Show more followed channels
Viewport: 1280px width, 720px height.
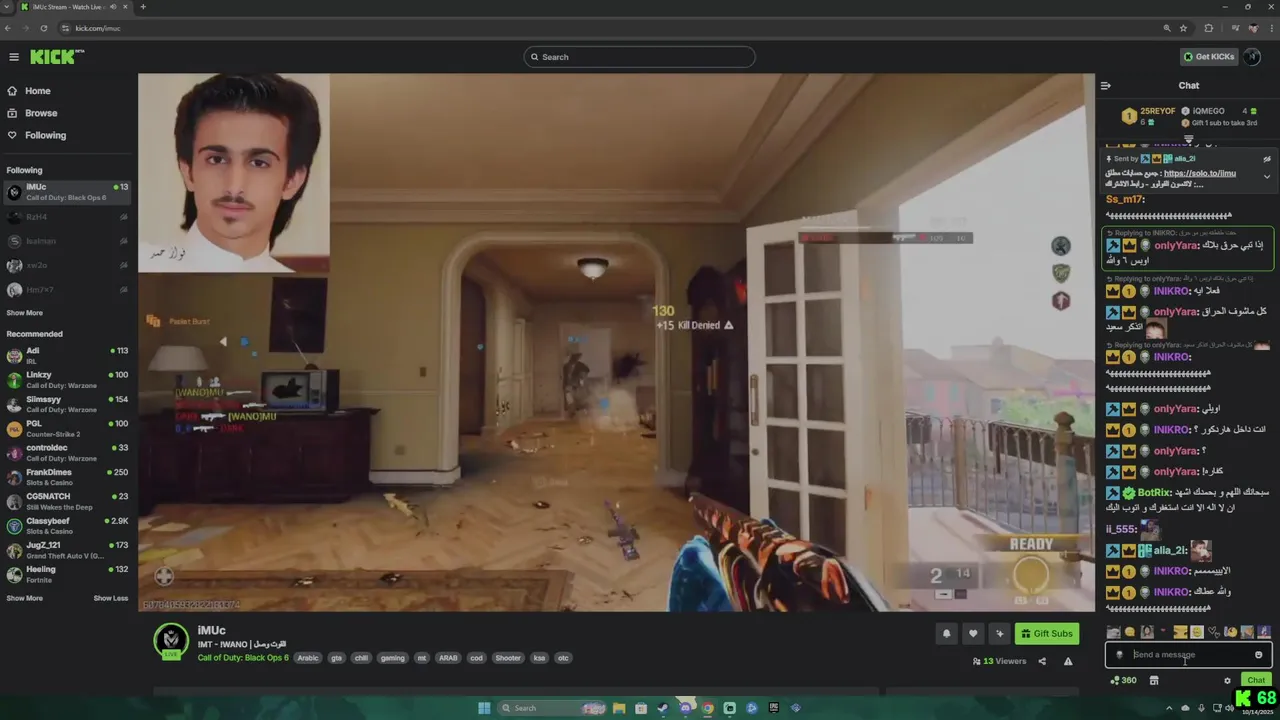24,313
